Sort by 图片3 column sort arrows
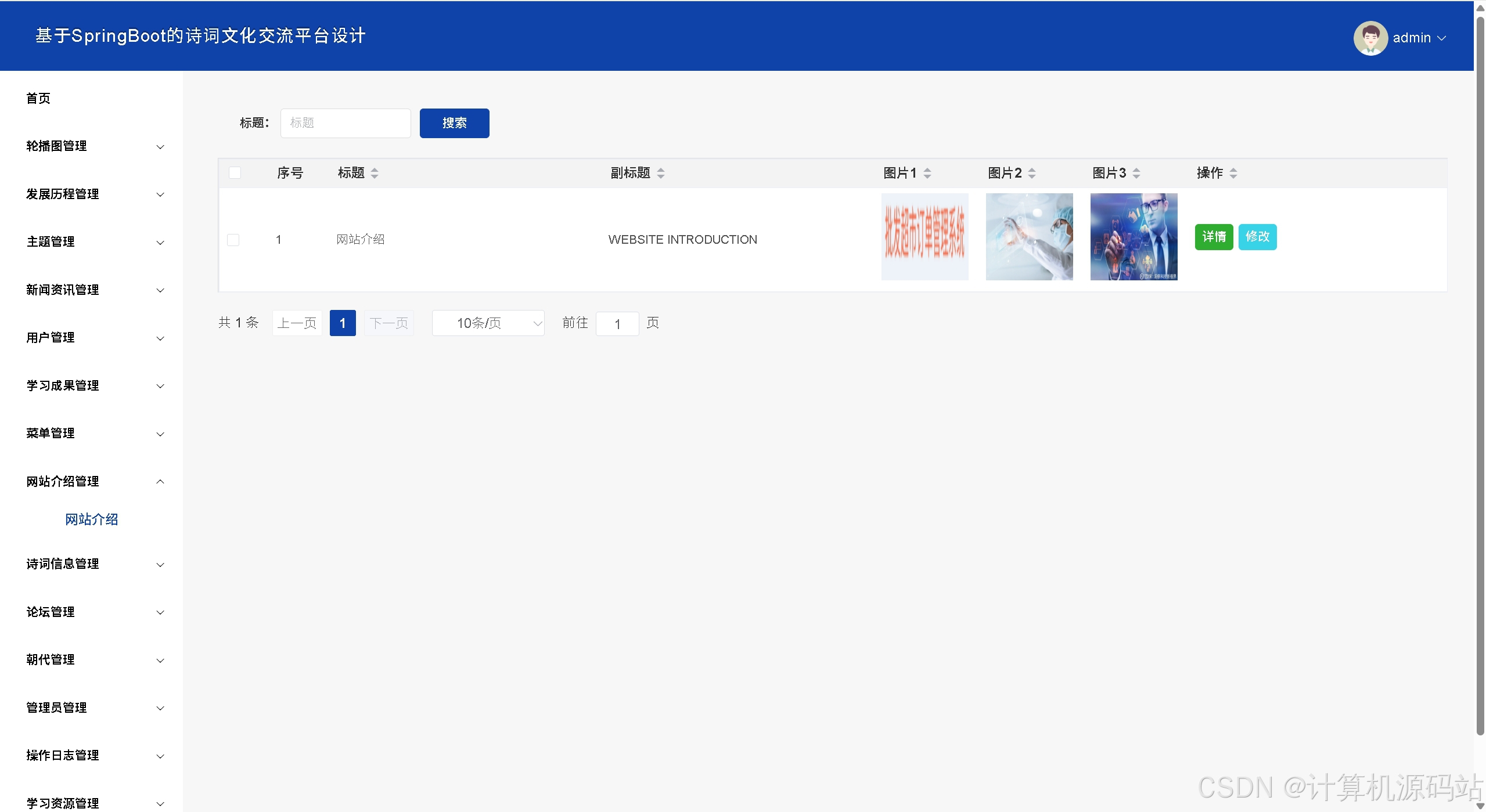This screenshot has height=812, width=1486. click(1136, 173)
